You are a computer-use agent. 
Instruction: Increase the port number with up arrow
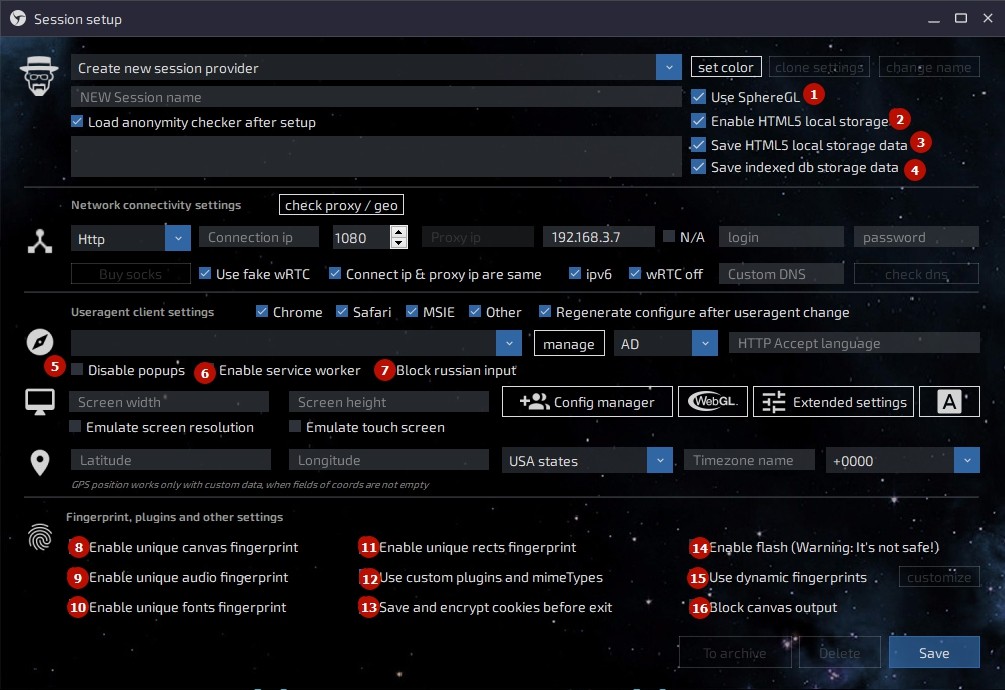(x=399, y=232)
